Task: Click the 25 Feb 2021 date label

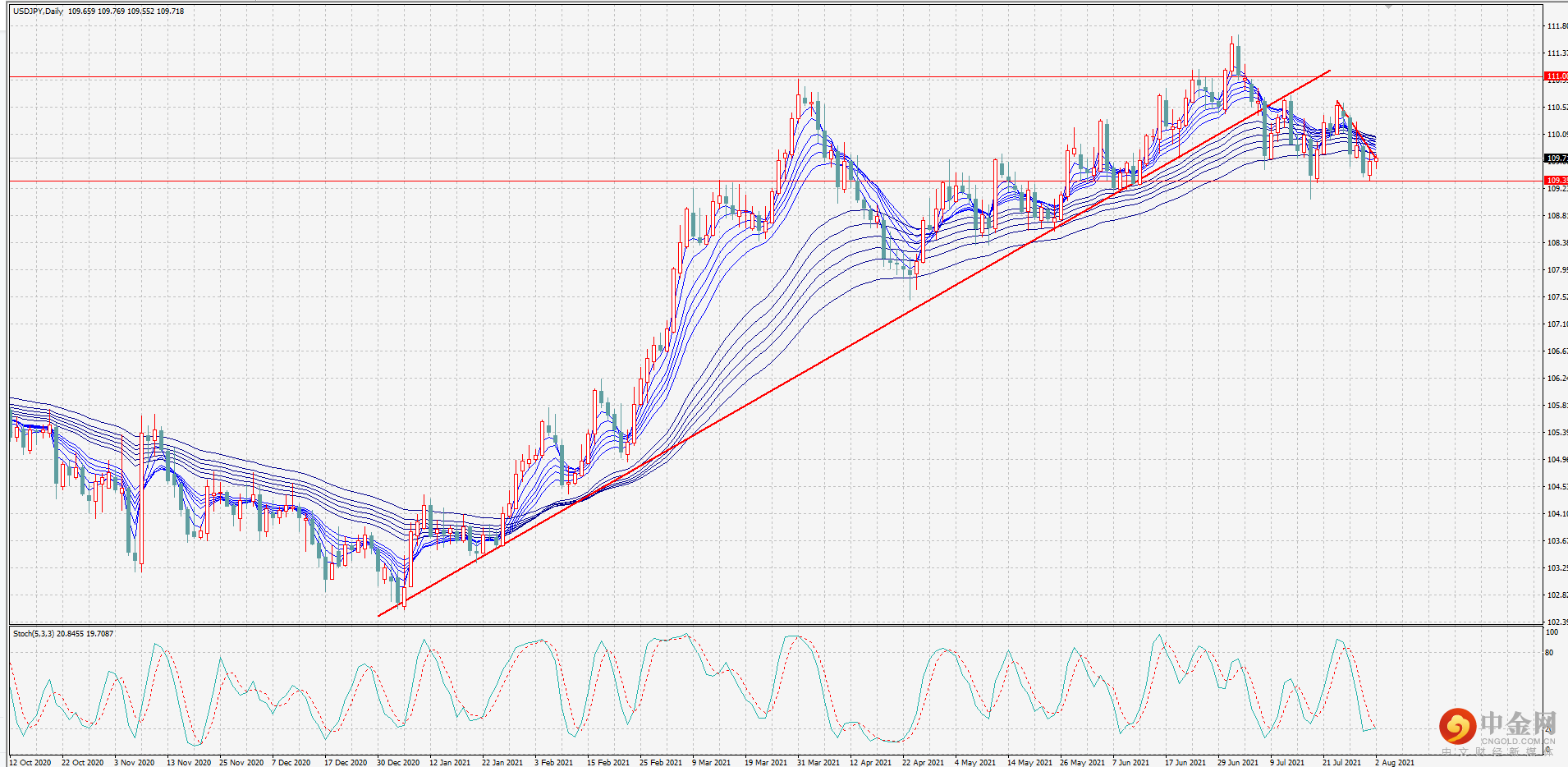Action: coord(661,762)
